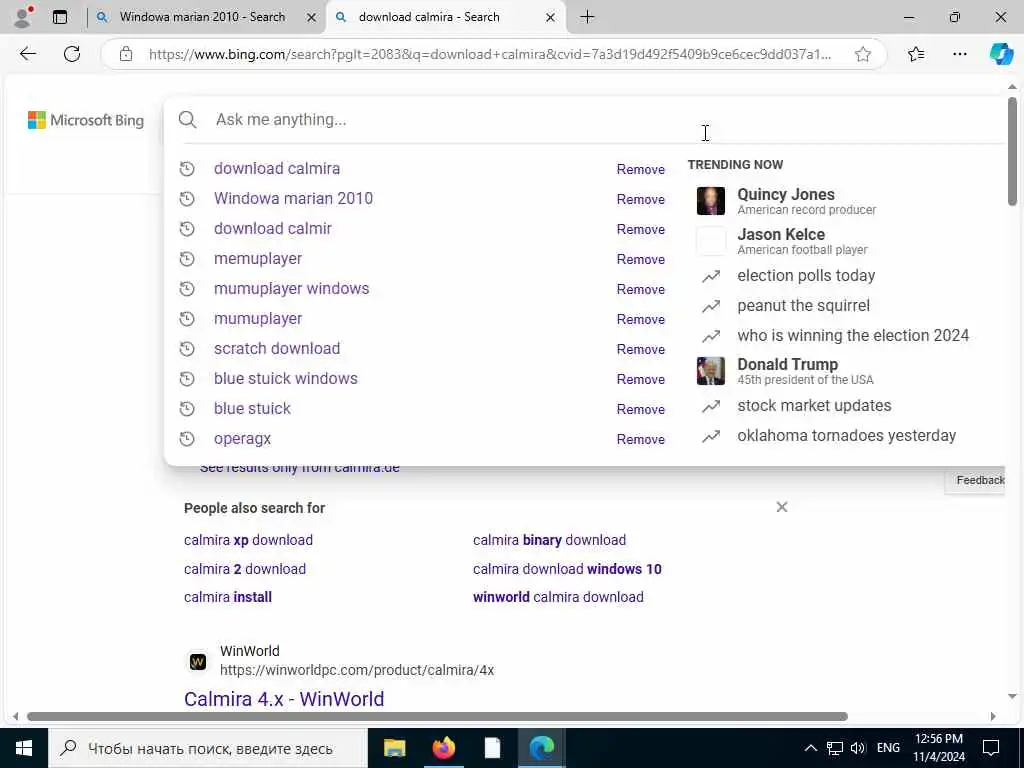
Task: Open trending 'peanut the squirrel'
Action: coord(803,306)
